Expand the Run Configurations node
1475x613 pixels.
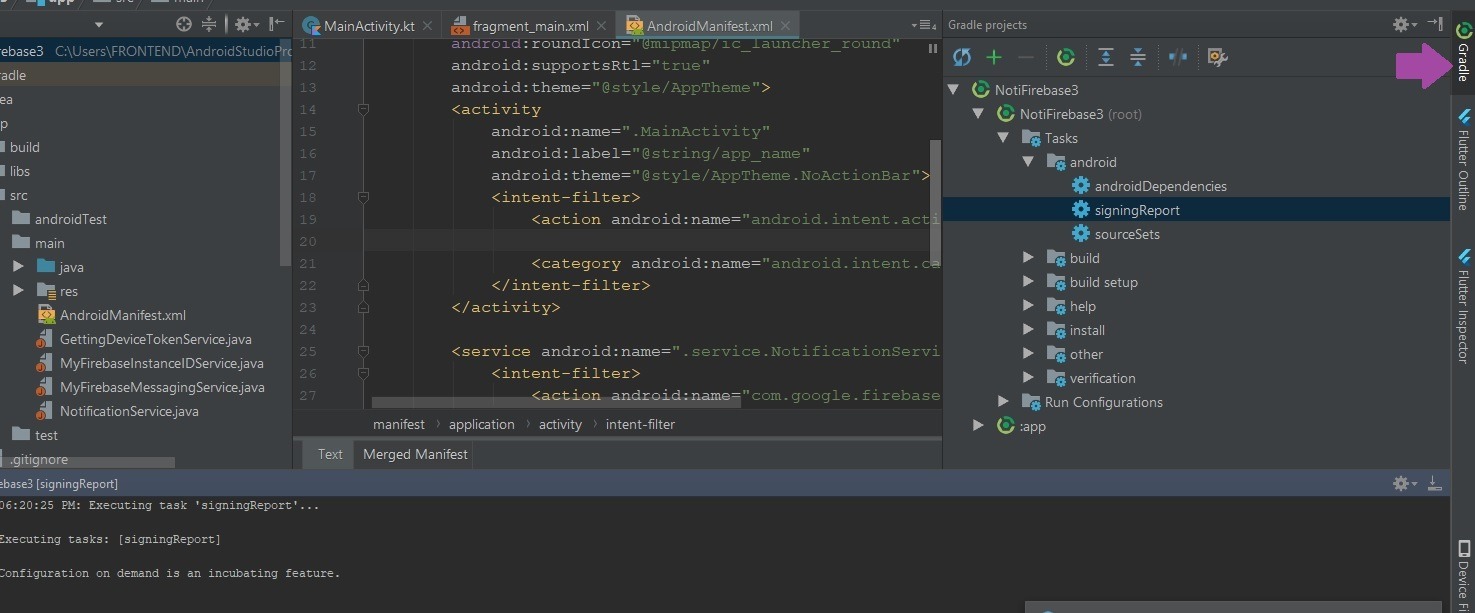1004,402
